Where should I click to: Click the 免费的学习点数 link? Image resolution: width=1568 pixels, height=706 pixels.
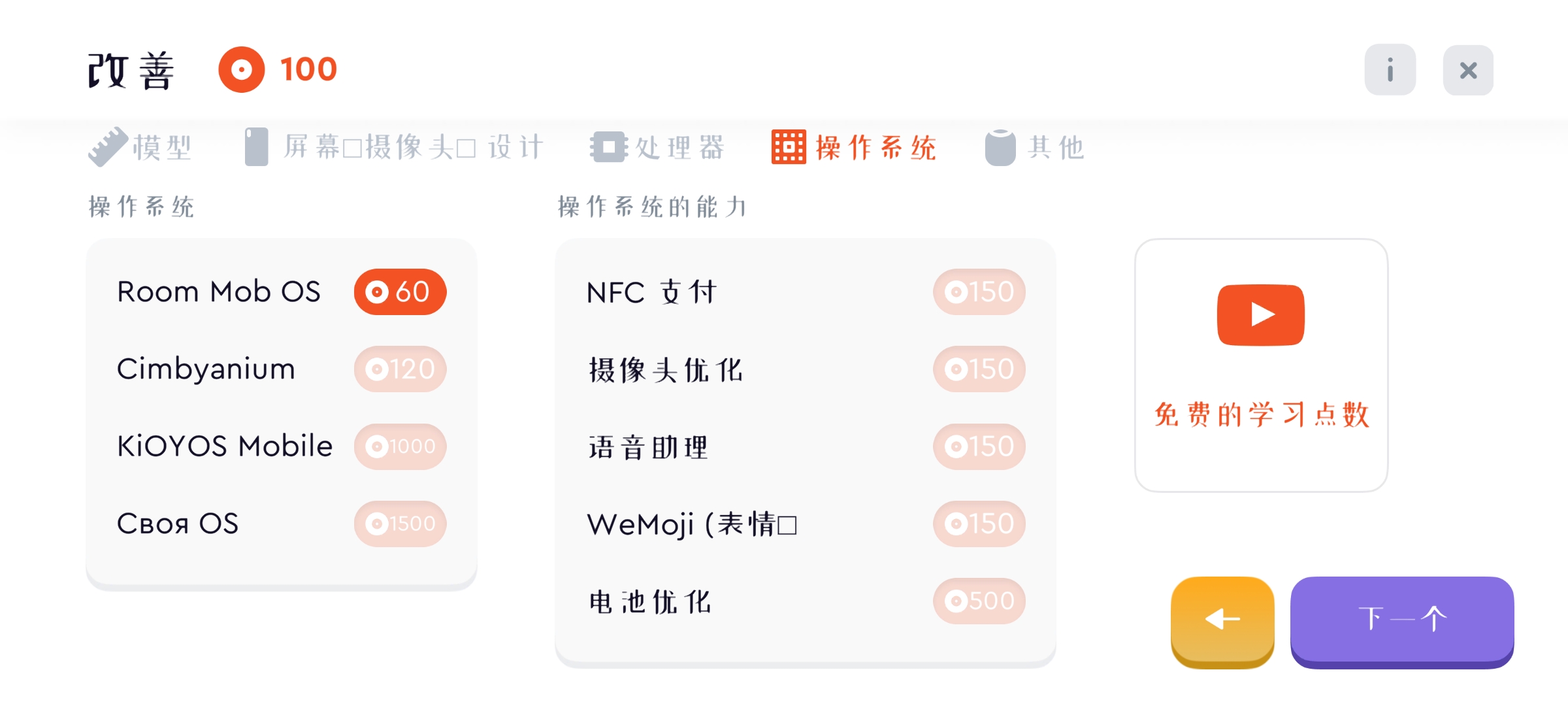1261,414
